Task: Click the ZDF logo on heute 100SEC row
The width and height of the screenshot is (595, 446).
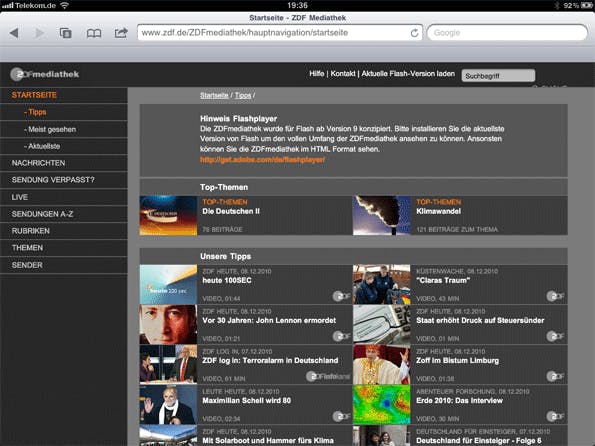Action: click(342, 296)
